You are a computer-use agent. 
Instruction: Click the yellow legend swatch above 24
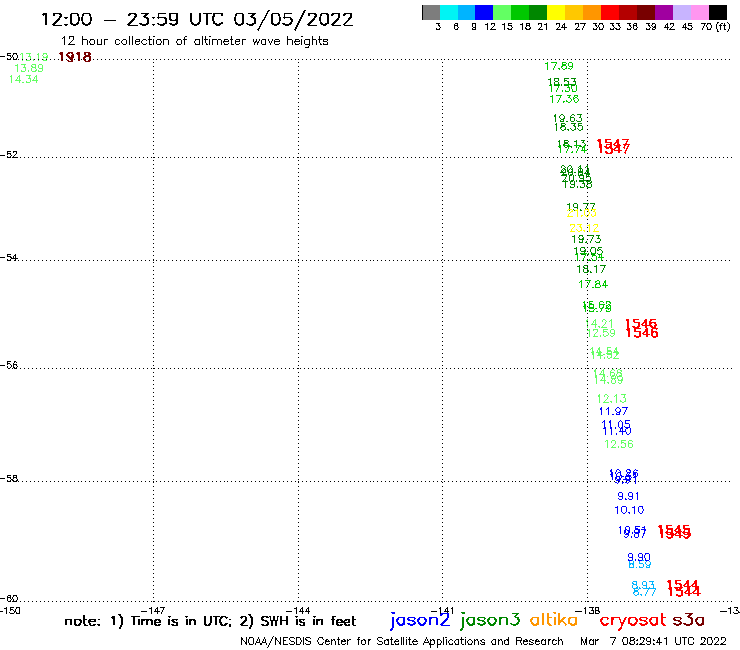click(556, 12)
